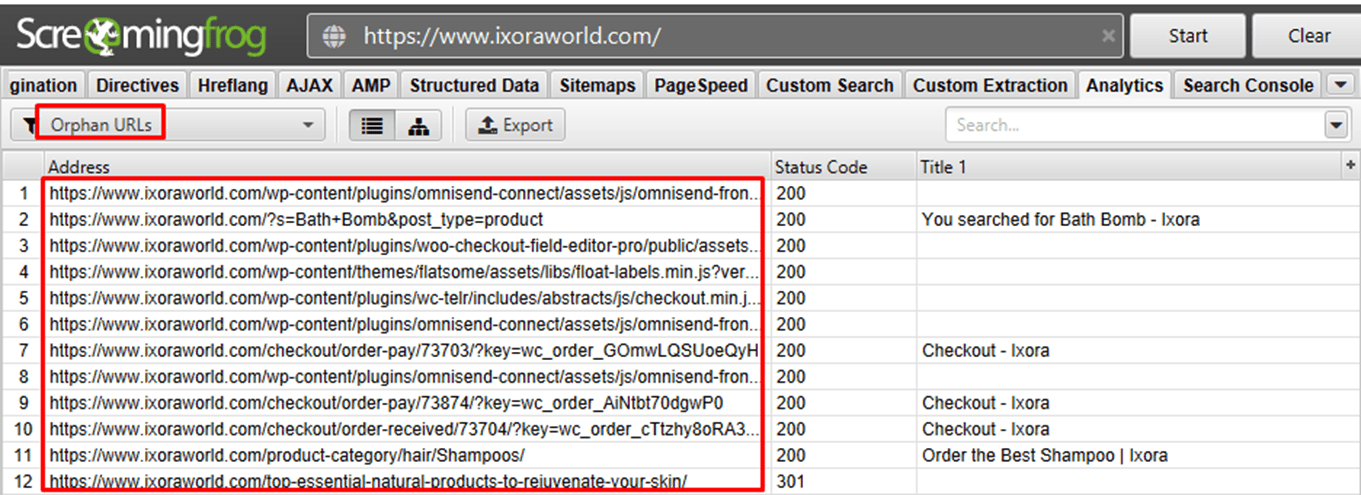Viewport: 1361px width, 495px height.
Task: Select the product-category/hair/Shampoos URL
Action: (x=287, y=455)
